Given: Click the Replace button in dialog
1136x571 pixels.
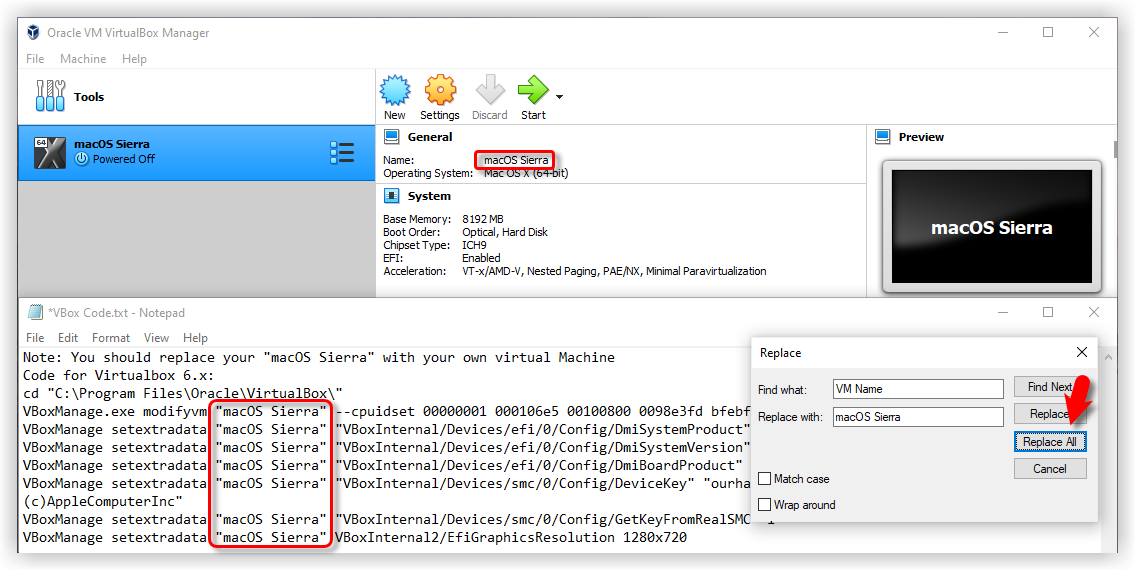Looking at the screenshot, I should pyautogui.click(x=1050, y=414).
